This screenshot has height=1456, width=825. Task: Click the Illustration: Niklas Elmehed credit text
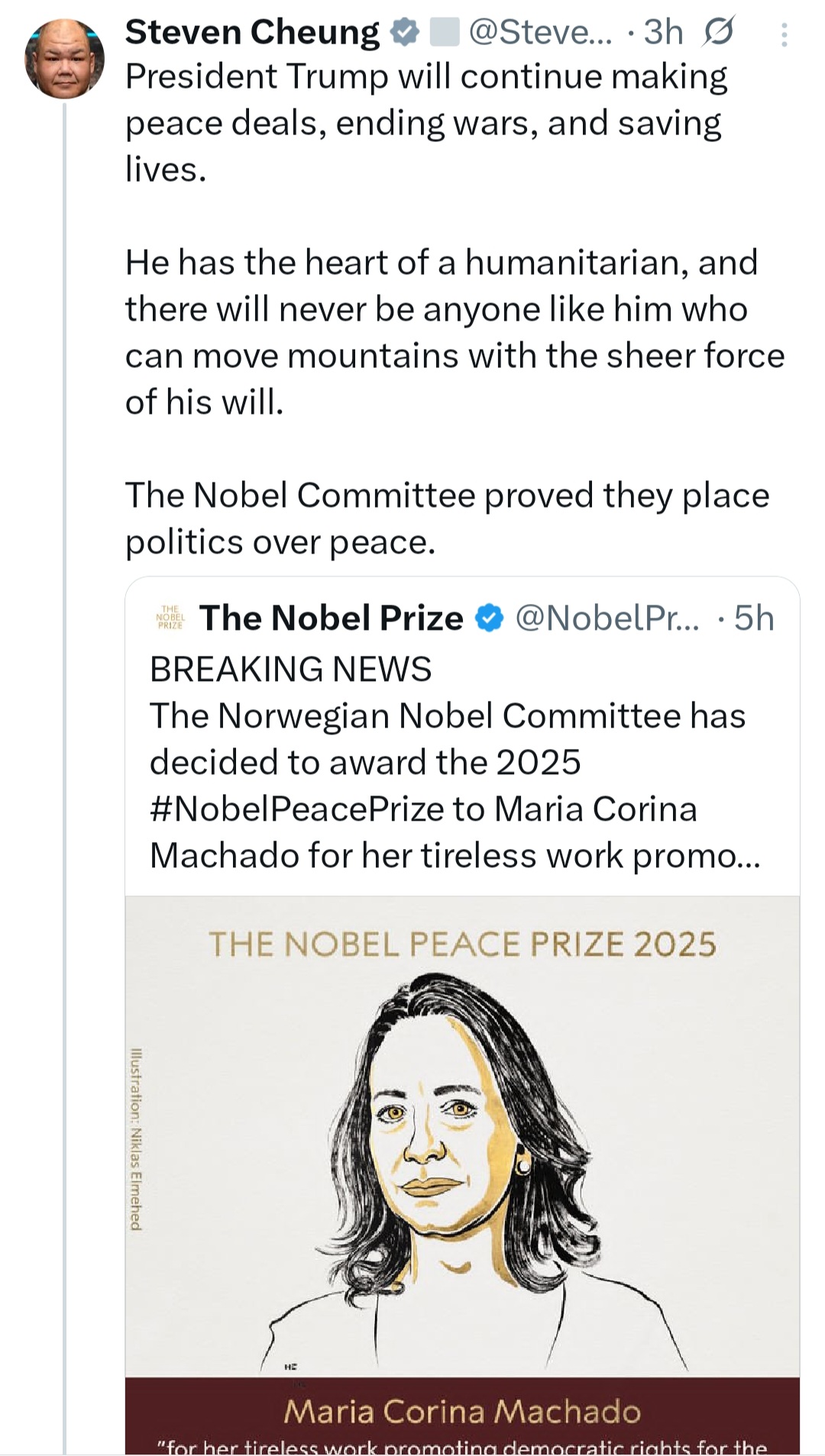pos(135,1130)
